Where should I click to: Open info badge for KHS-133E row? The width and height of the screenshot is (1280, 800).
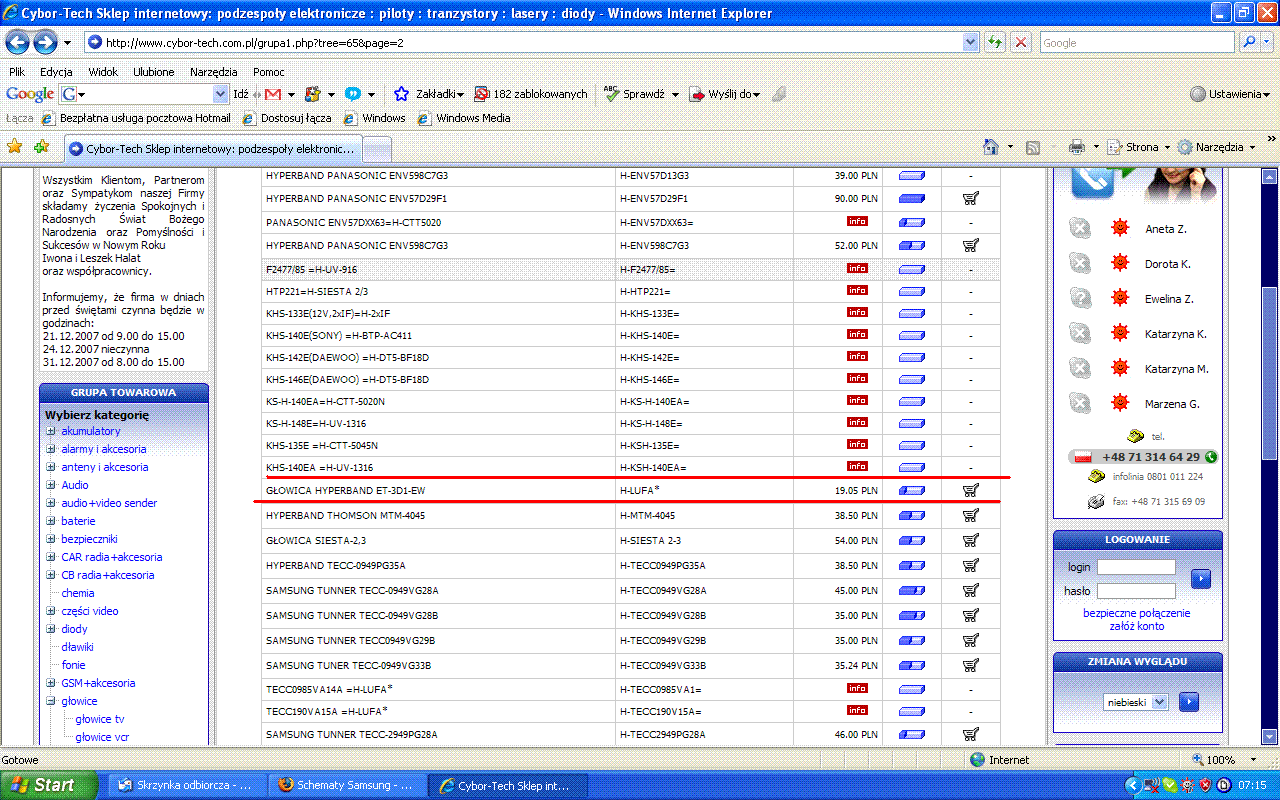(857, 312)
